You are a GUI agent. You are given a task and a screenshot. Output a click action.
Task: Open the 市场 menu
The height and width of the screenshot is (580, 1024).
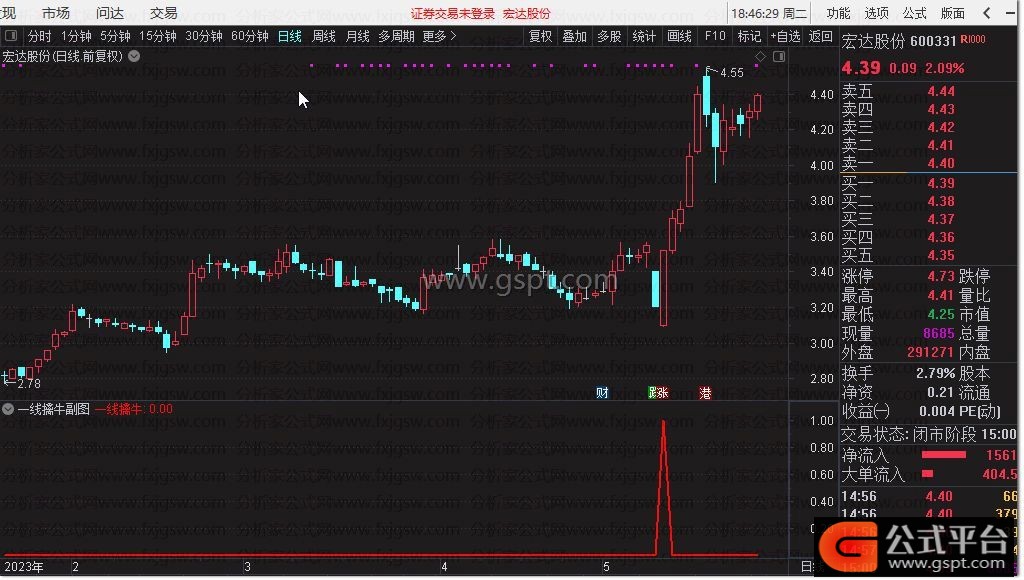click(56, 13)
